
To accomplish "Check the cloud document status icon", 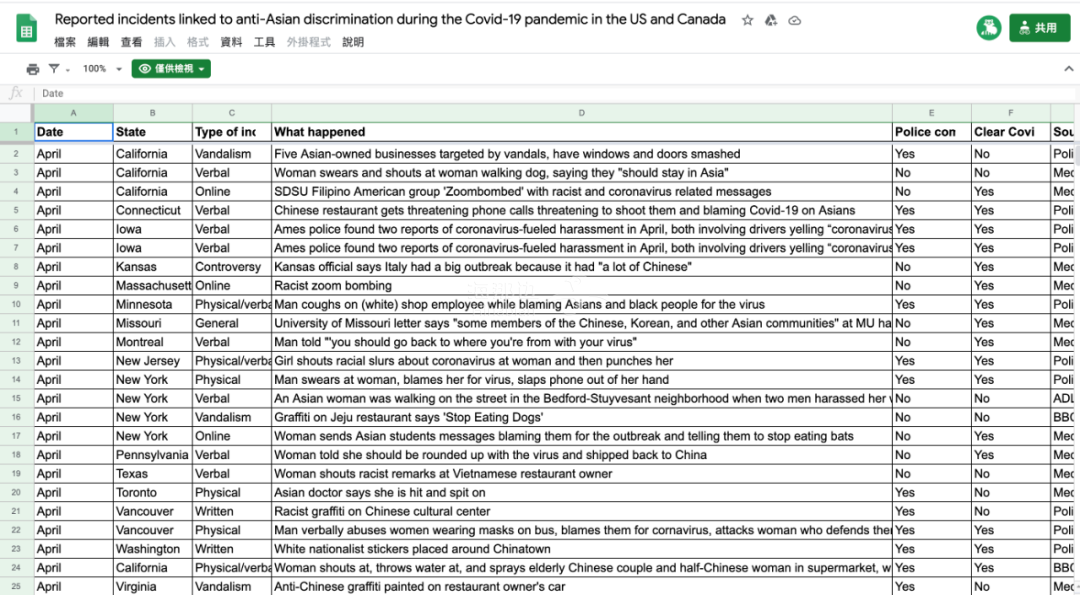I will (x=794, y=21).
